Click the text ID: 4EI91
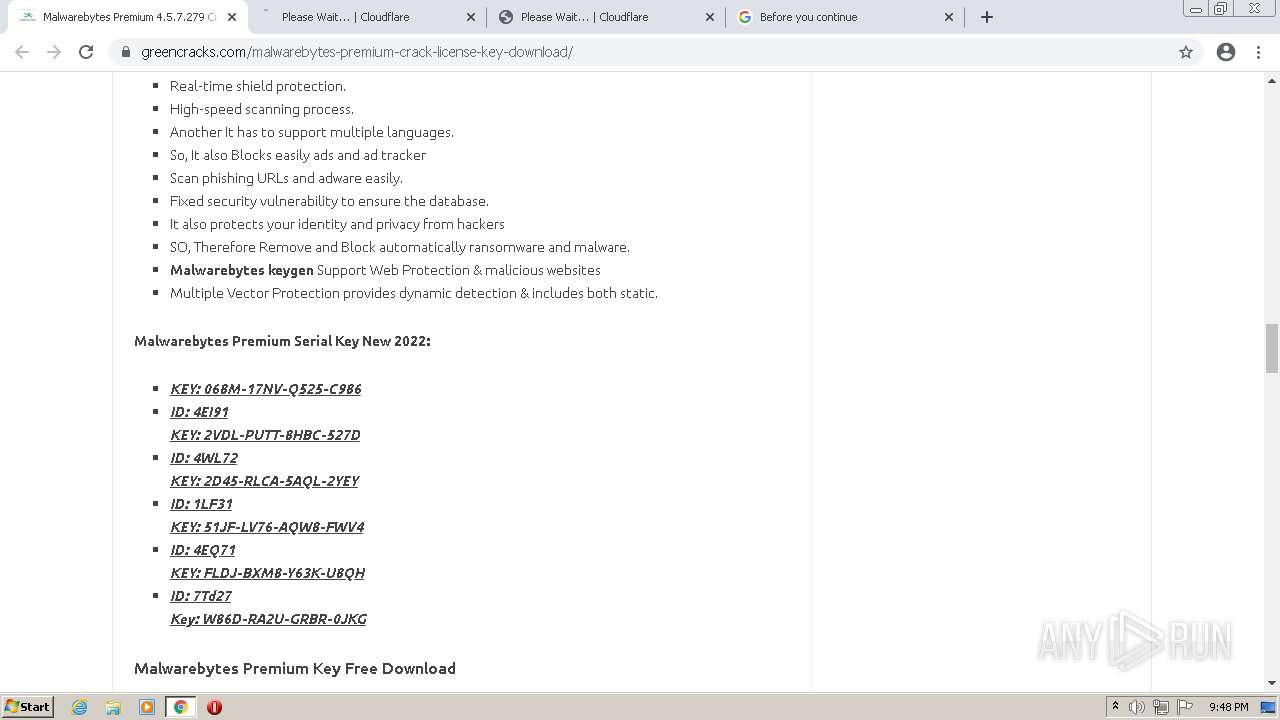The height and width of the screenshot is (720, 1280). [199, 412]
